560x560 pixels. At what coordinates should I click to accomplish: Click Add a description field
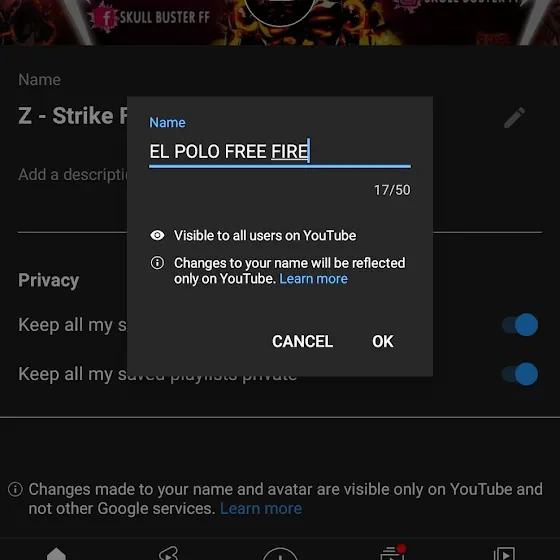click(x=73, y=175)
